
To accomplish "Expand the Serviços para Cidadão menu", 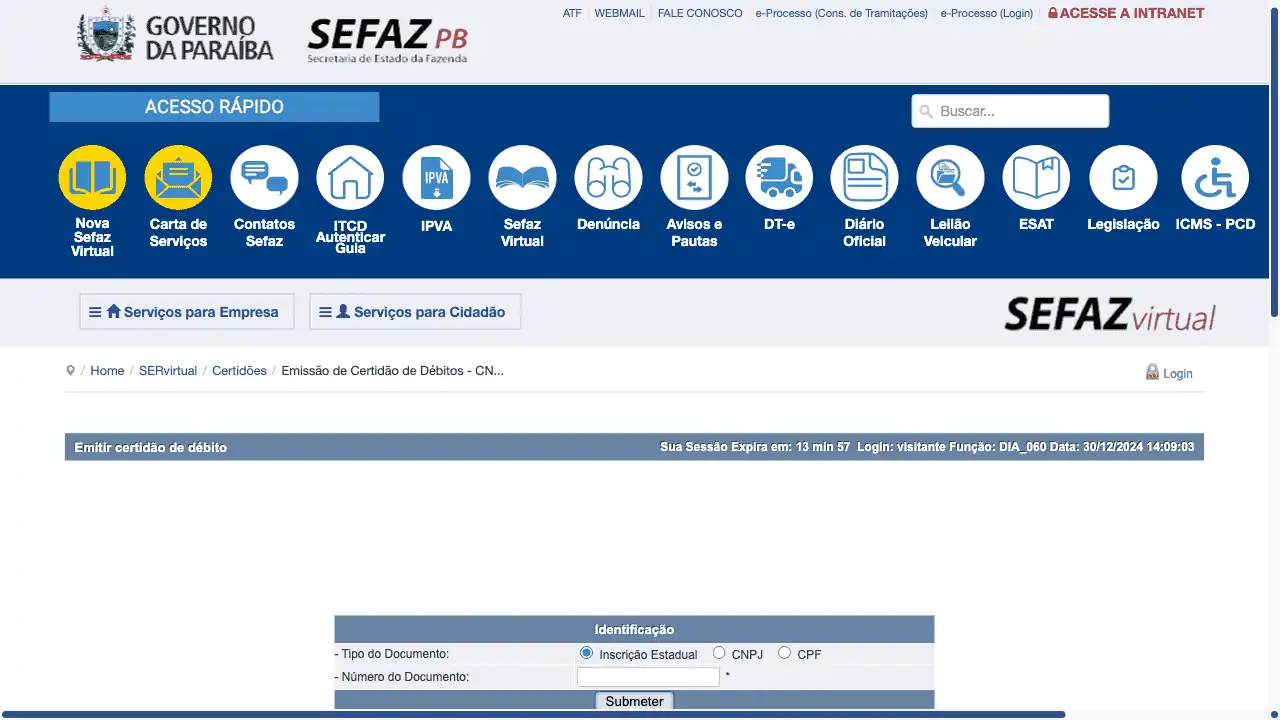I will point(415,312).
